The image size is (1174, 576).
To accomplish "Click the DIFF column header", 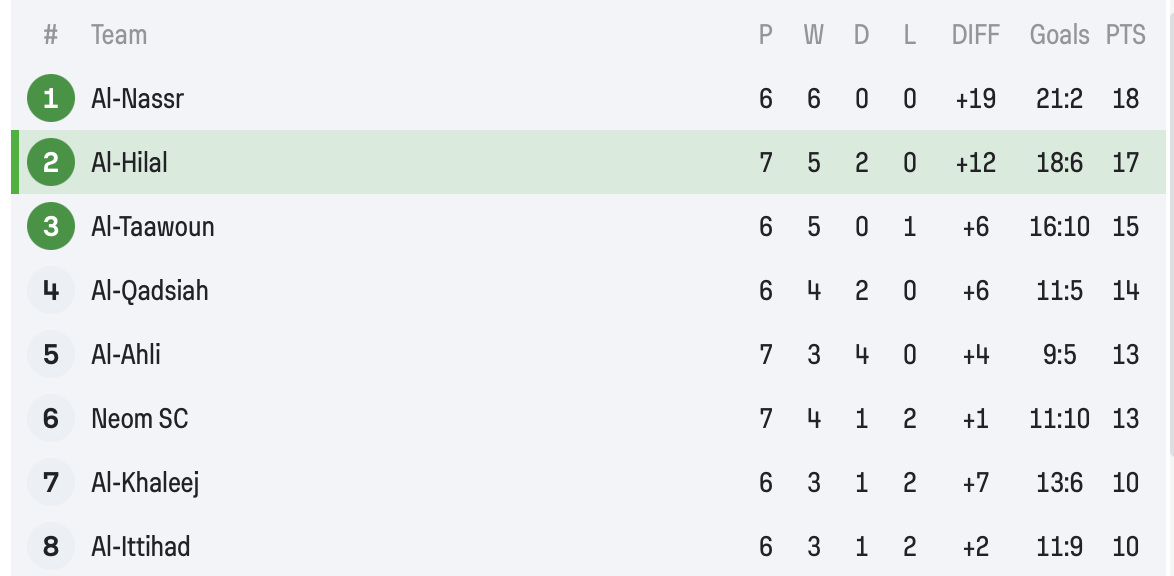I will click(975, 35).
